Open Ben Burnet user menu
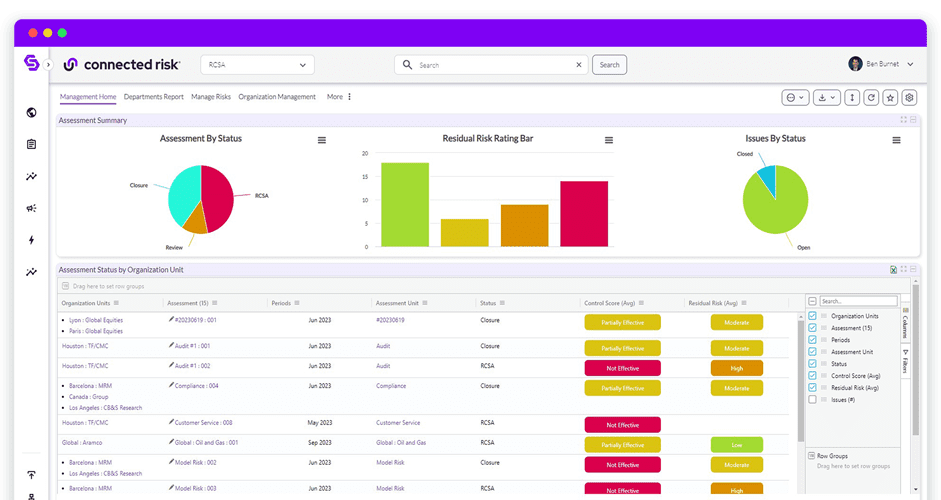 [881, 64]
